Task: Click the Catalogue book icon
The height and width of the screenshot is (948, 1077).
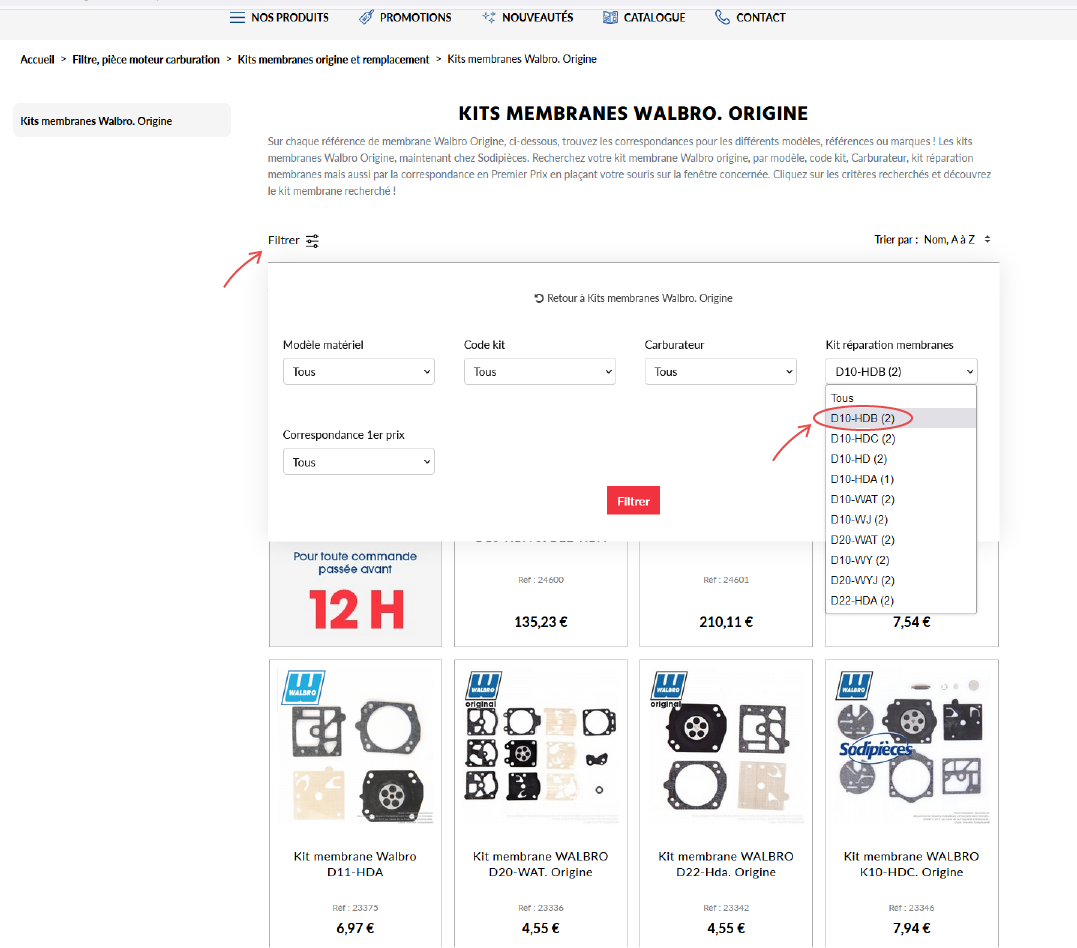Action: pyautogui.click(x=610, y=17)
